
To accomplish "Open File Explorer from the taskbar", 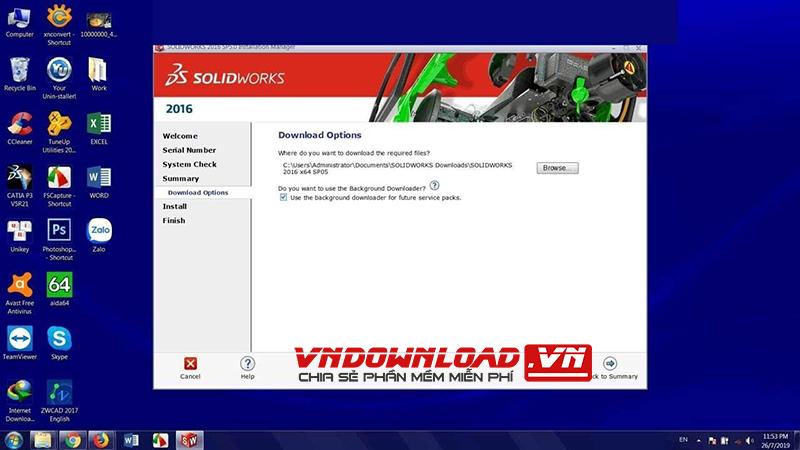I will pyautogui.click(x=43, y=440).
